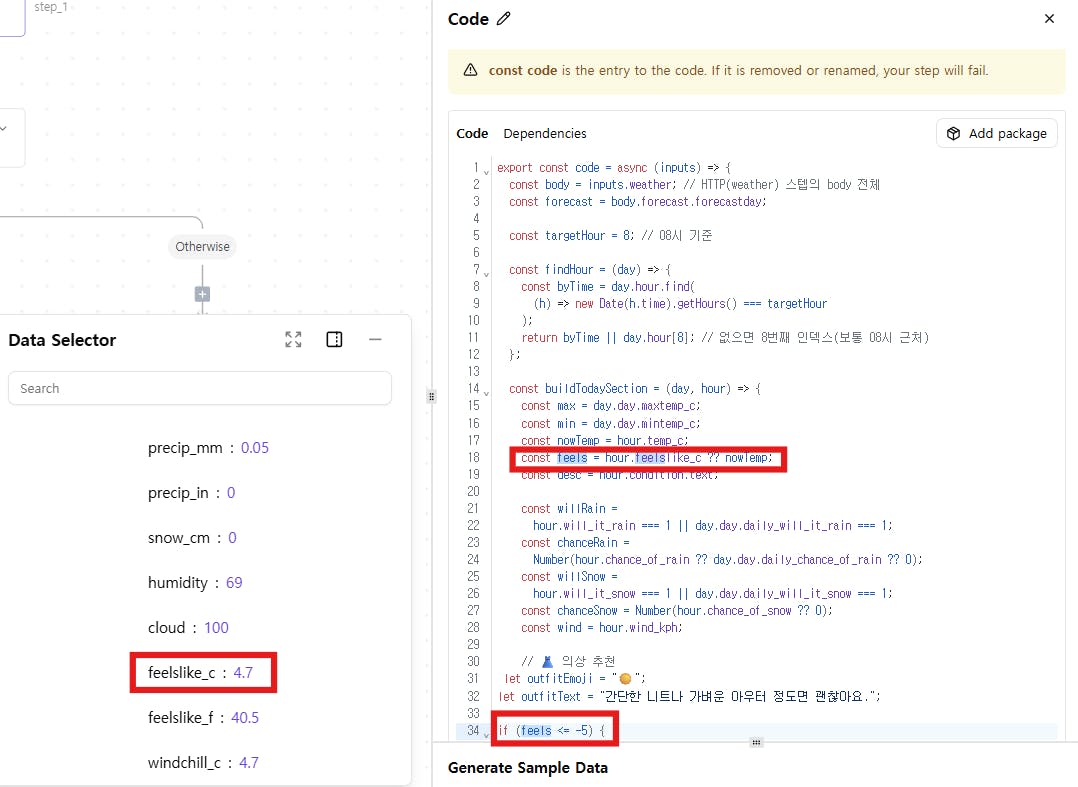This screenshot has width=1078, height=787.
Task: Select the precip_mm : 0.05 data entry
Action: tap(208, 448)
